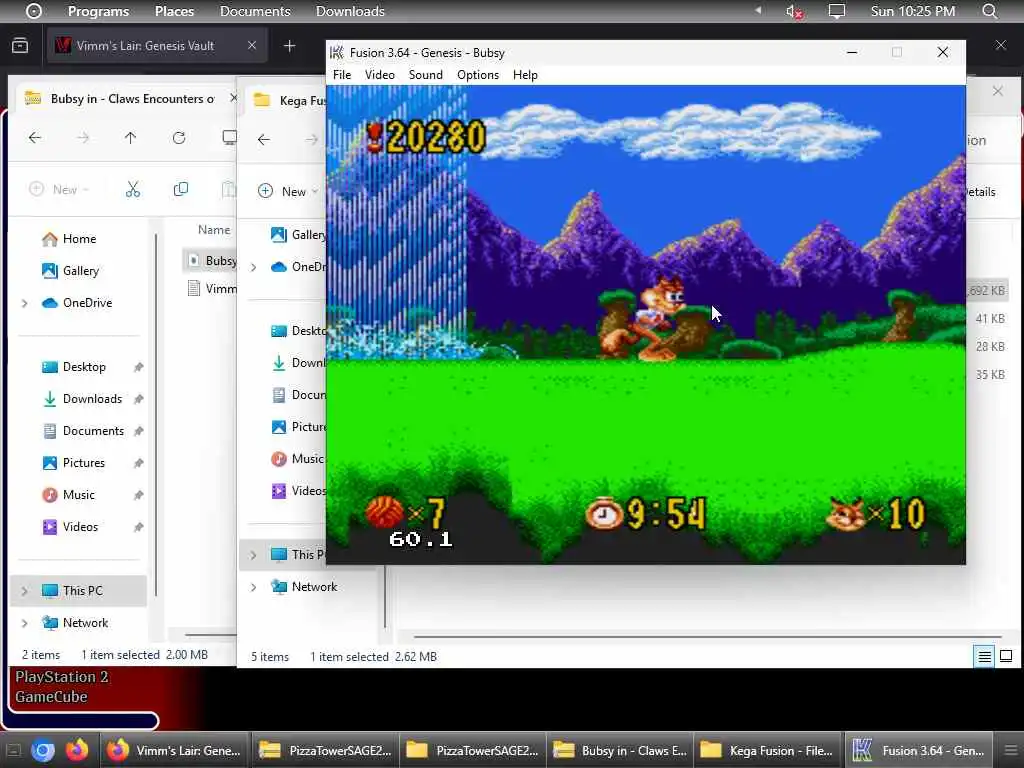Open the Programs menu in top panel
The width and height of the screenshot is (1024, 768).
(99, 11)
